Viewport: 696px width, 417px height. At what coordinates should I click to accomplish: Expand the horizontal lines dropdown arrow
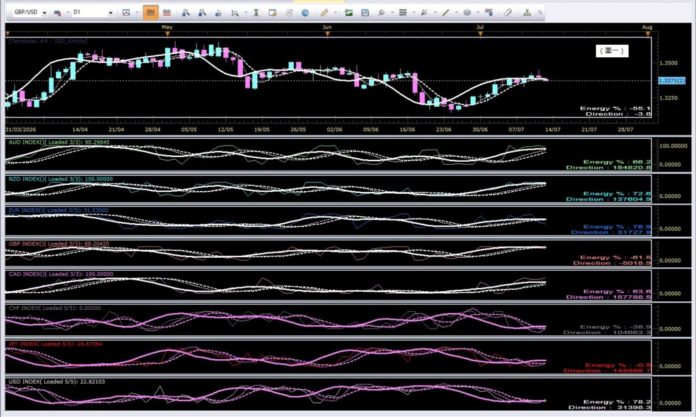413,13
